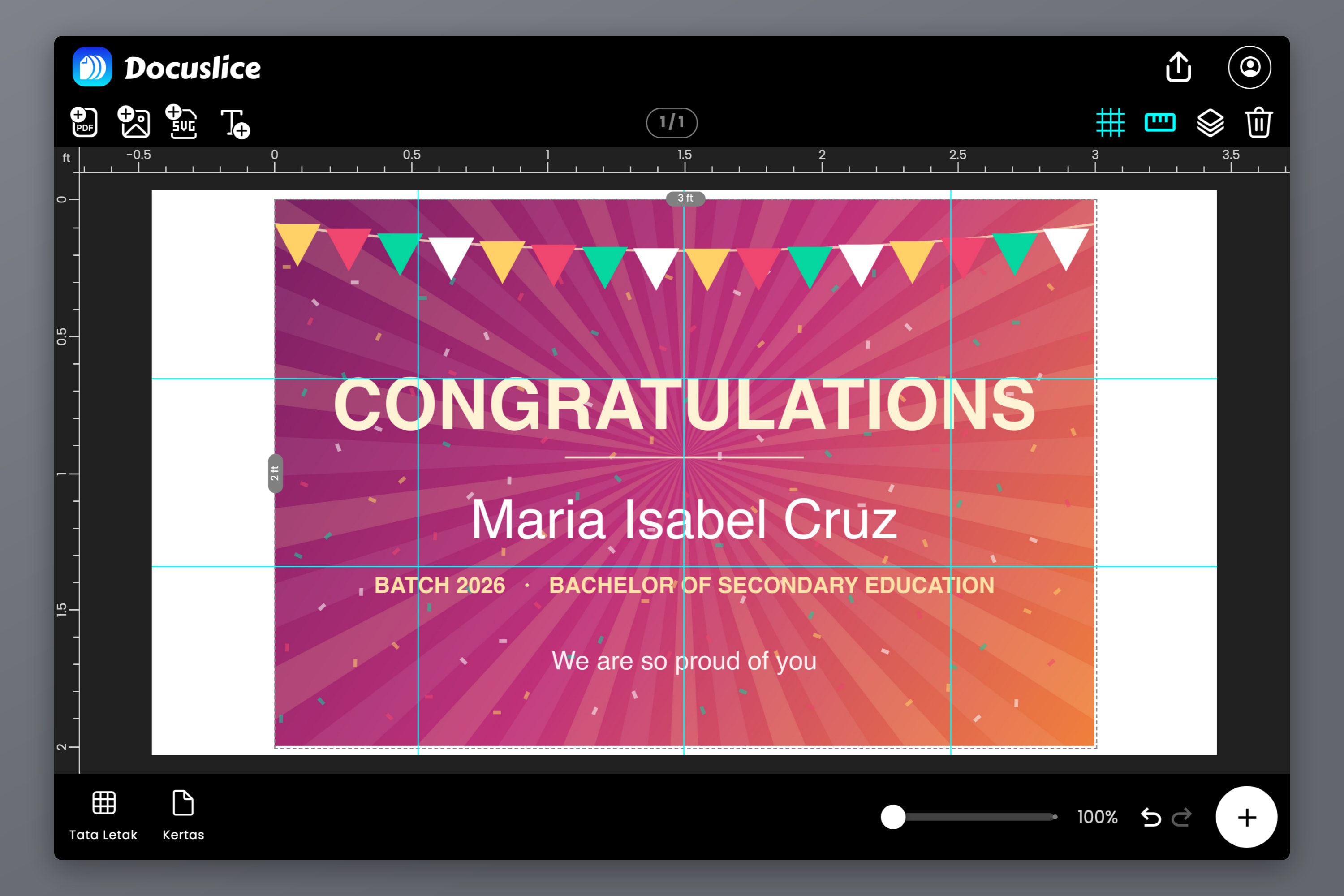Screen dimensions: 1344x896
Task: Open the layers panel
Action: click(x=1210, y=123)
